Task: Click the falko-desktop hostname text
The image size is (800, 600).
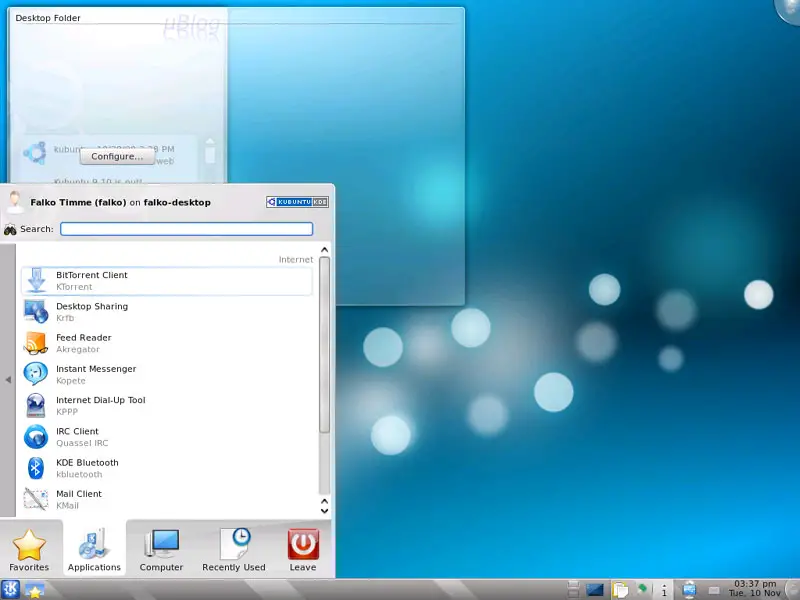Action: 177,203
